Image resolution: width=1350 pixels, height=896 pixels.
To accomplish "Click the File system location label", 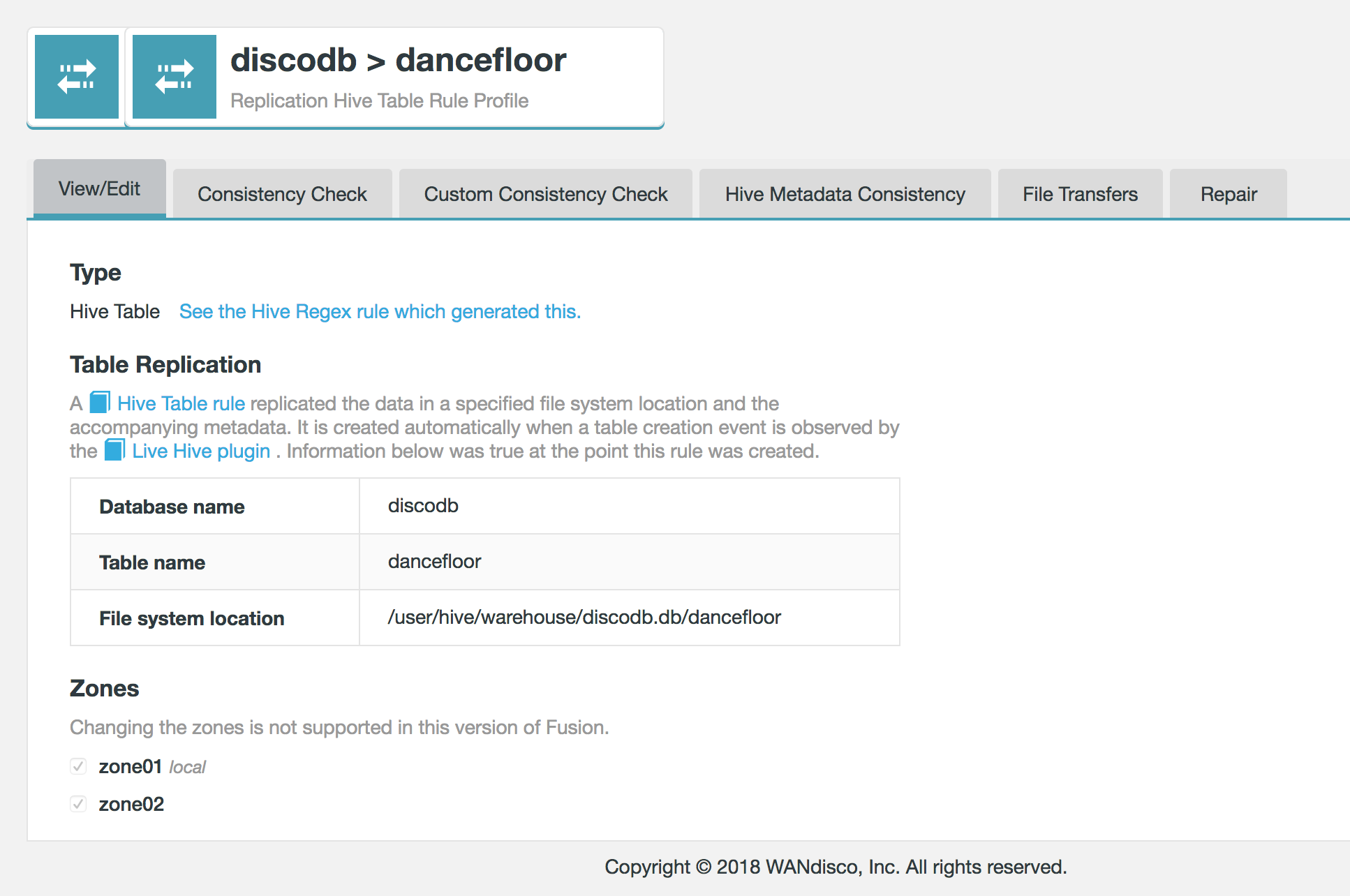I will tap(192, 618).
